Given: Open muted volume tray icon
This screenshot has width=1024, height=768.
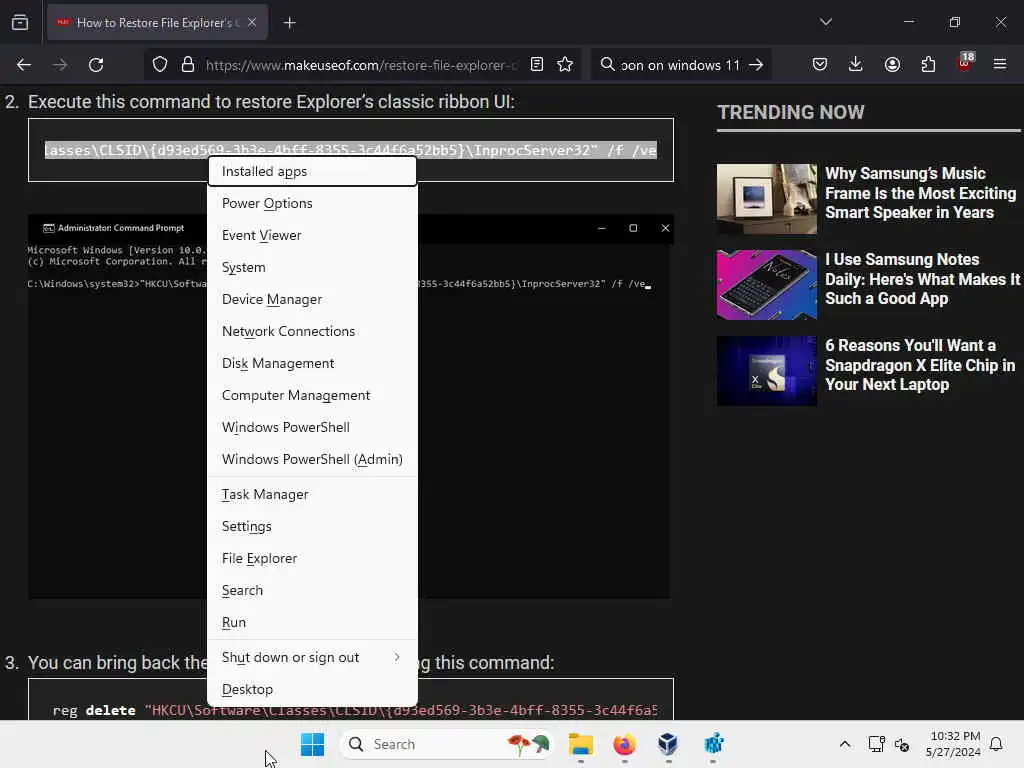Looking at the screenshot, I should pos(902,744).
